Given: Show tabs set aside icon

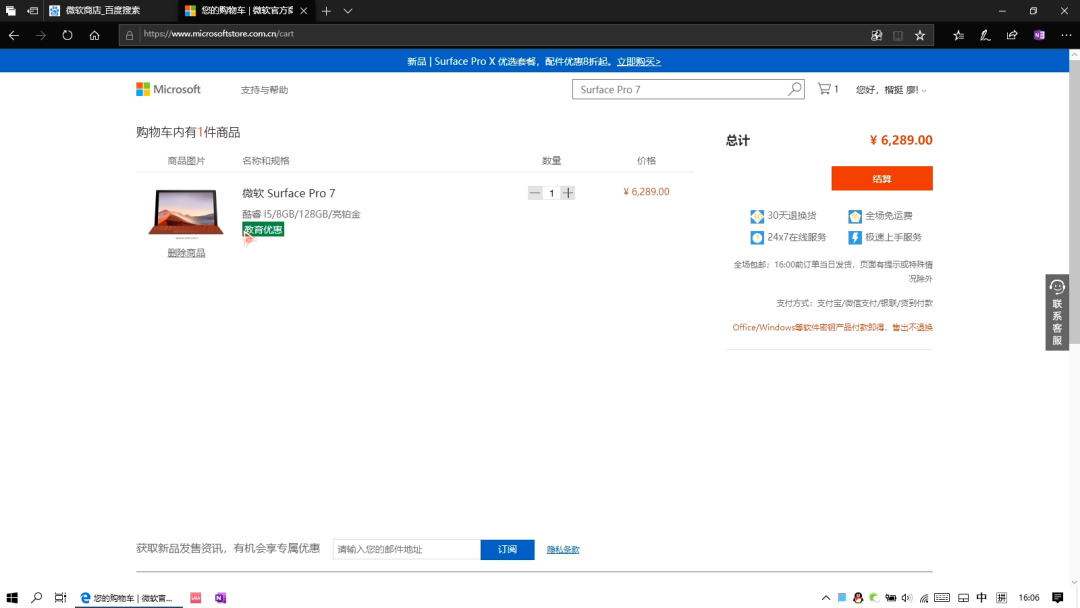Looking at the screenshot, I should pyautogui.click(x=10, y=11).
